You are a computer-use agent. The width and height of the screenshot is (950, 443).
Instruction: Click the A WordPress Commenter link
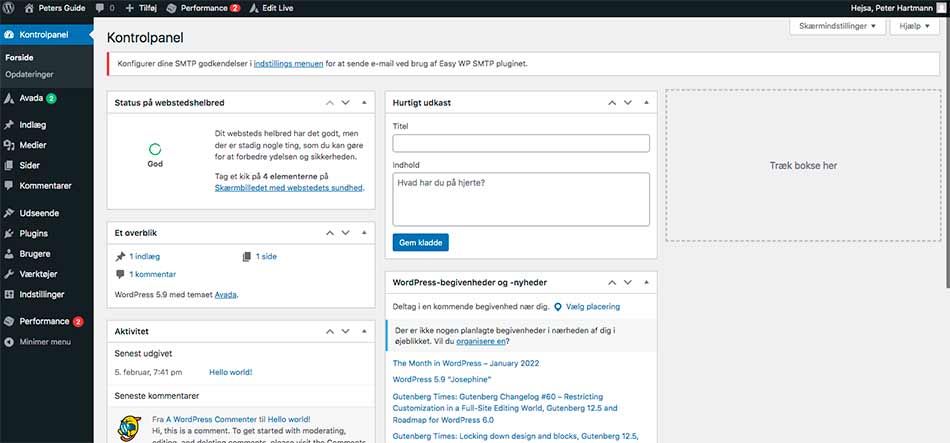point(211,419)
